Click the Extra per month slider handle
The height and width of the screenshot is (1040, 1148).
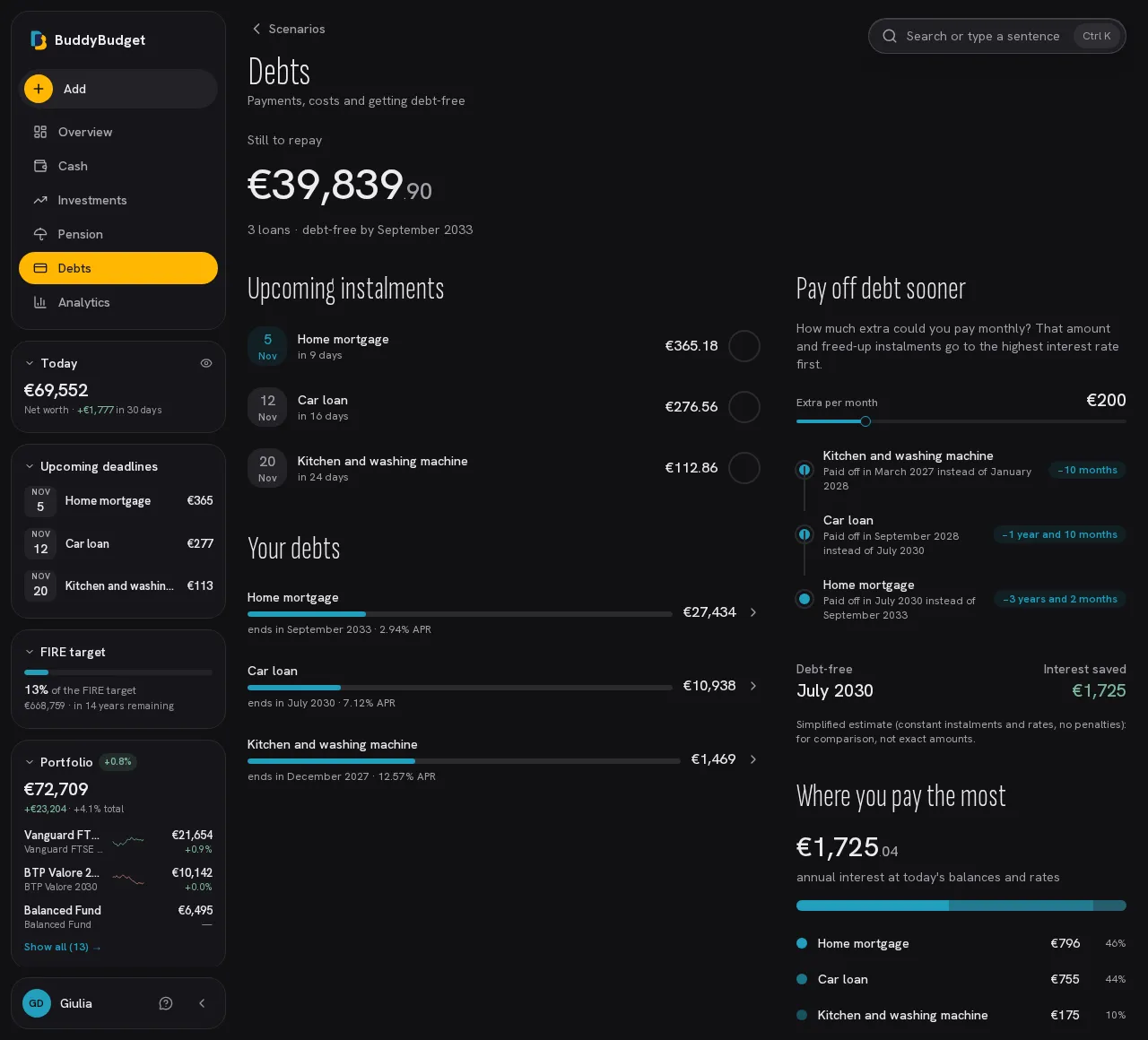coord(865,421)
